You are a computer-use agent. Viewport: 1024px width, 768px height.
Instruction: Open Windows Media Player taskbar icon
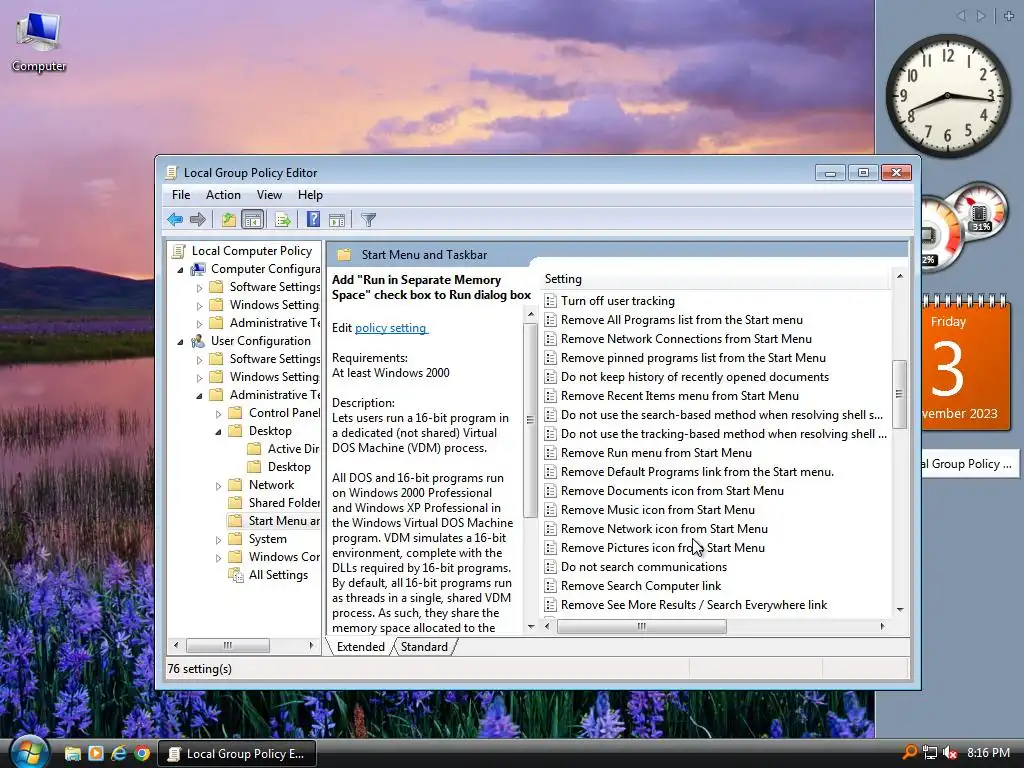tap(95, 753)
